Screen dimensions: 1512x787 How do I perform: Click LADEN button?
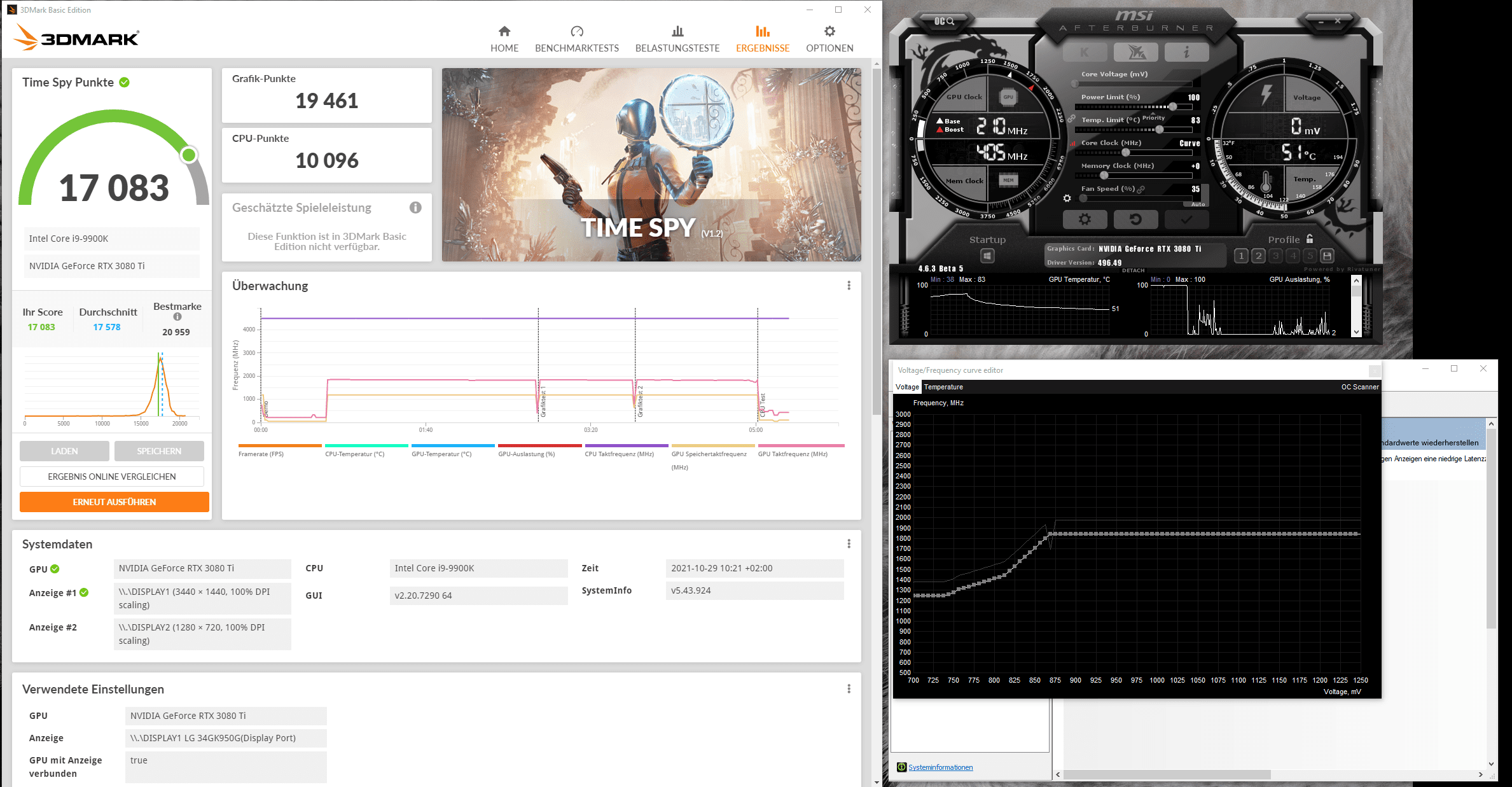coord(64,451)
